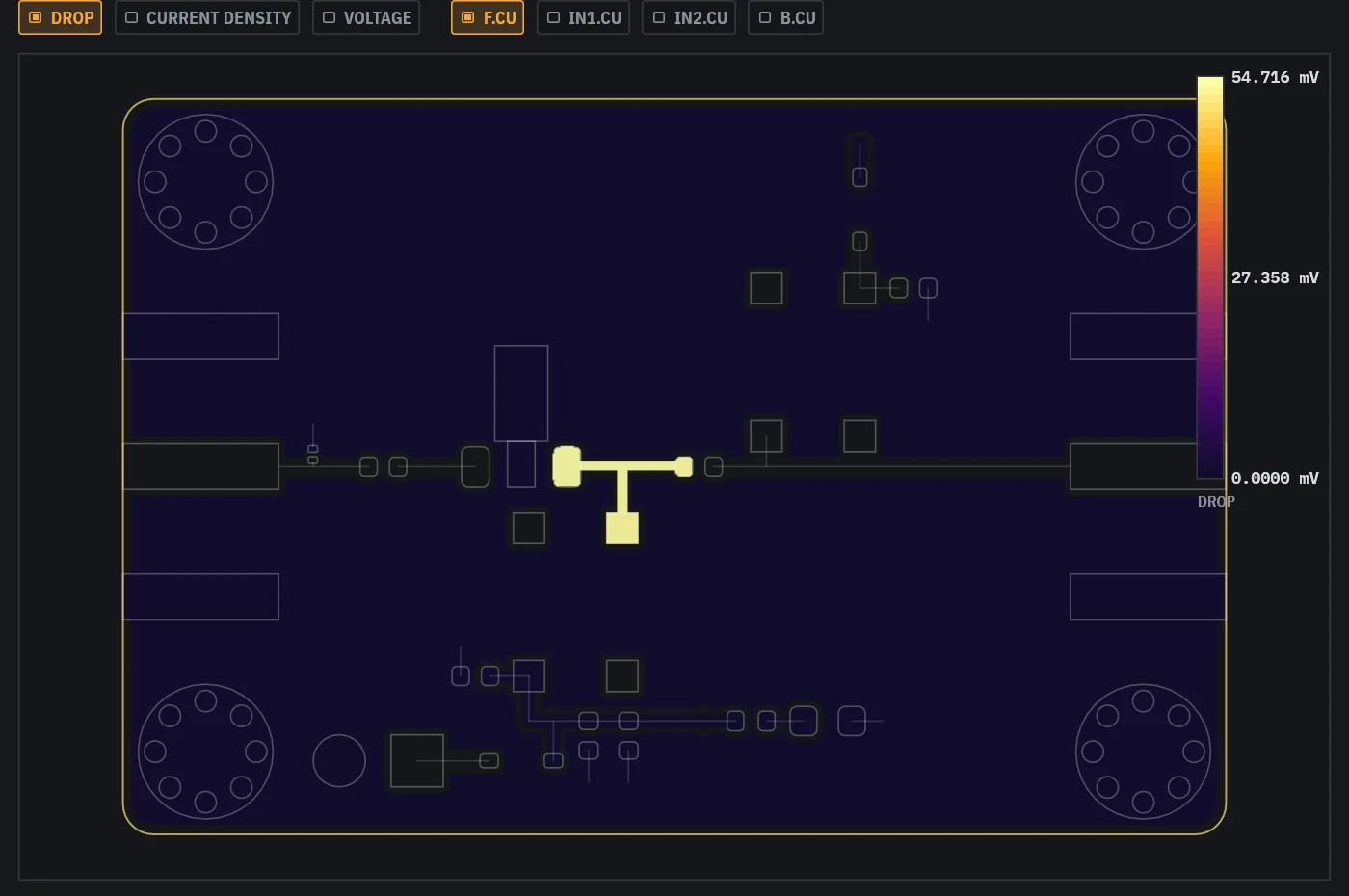Click the 27.358 mV midpoint label
Image resolution: width=1349 pixels, height=896 pixels.
click(1275, 277)
